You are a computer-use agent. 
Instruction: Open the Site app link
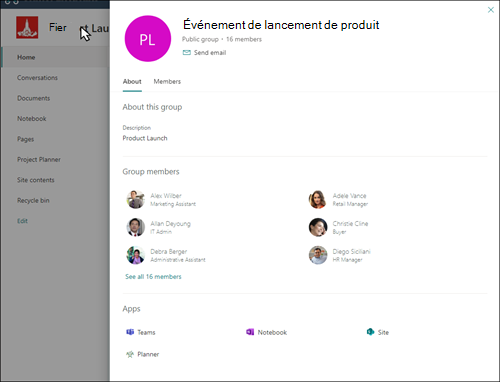pyautogui.click(x=383, y=332)
